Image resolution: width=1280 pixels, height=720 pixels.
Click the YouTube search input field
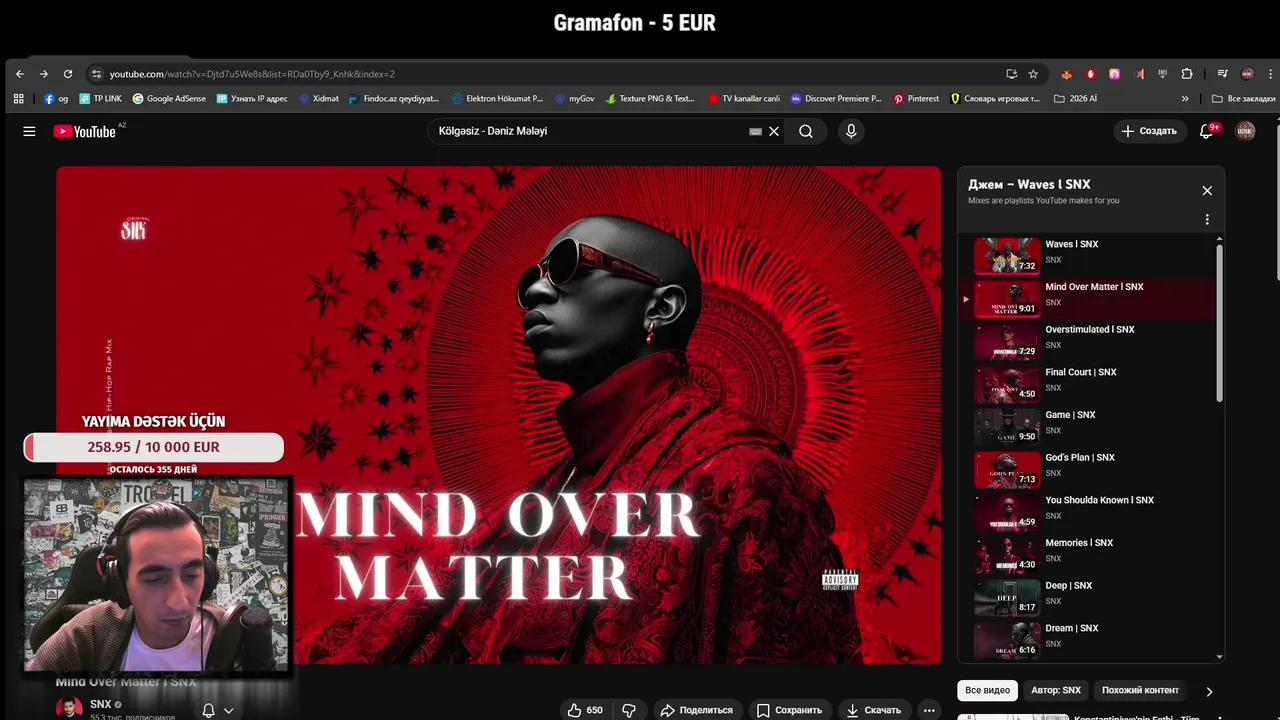pyautogui.click(x=590, y=131)
